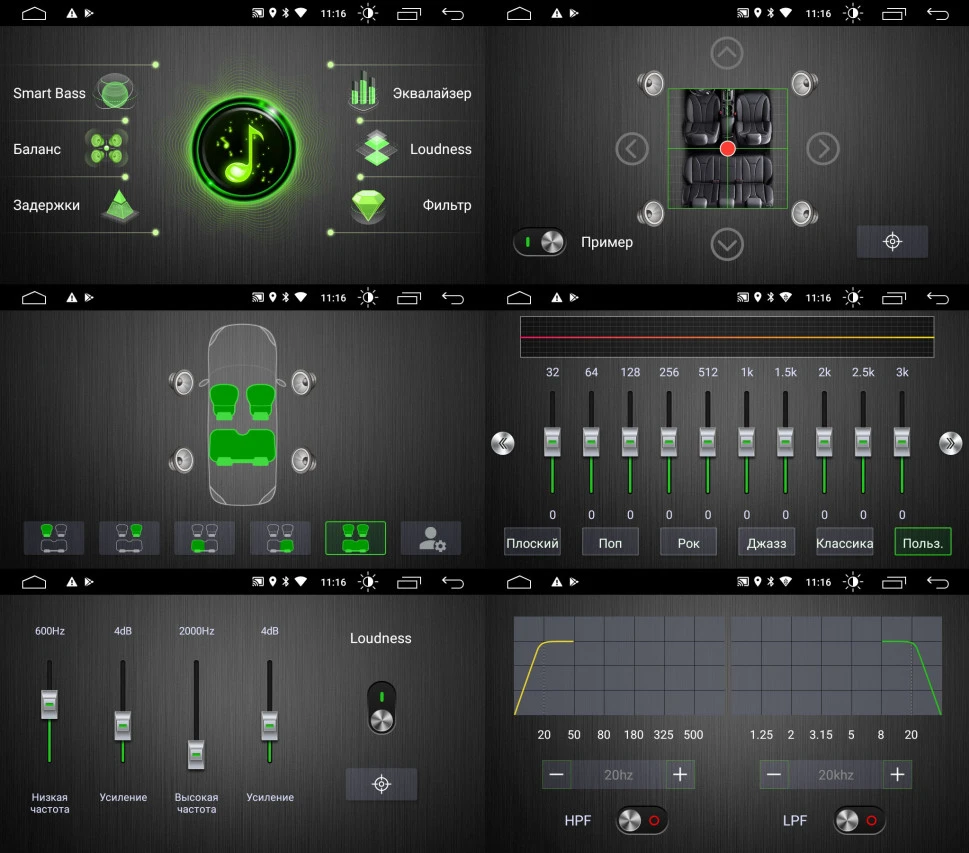Viewport: 969px width, 853px height.
Task: Select the Рок equalizer preset
Action: (688, 543)
